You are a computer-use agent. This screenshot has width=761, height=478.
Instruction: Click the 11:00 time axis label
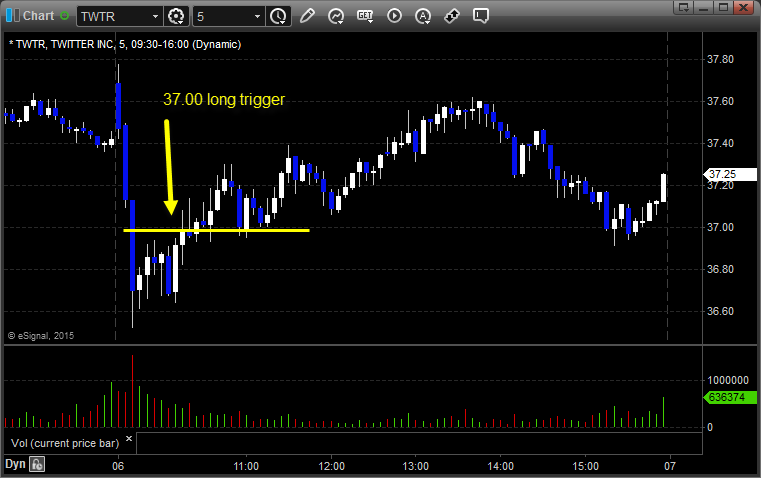246,466
